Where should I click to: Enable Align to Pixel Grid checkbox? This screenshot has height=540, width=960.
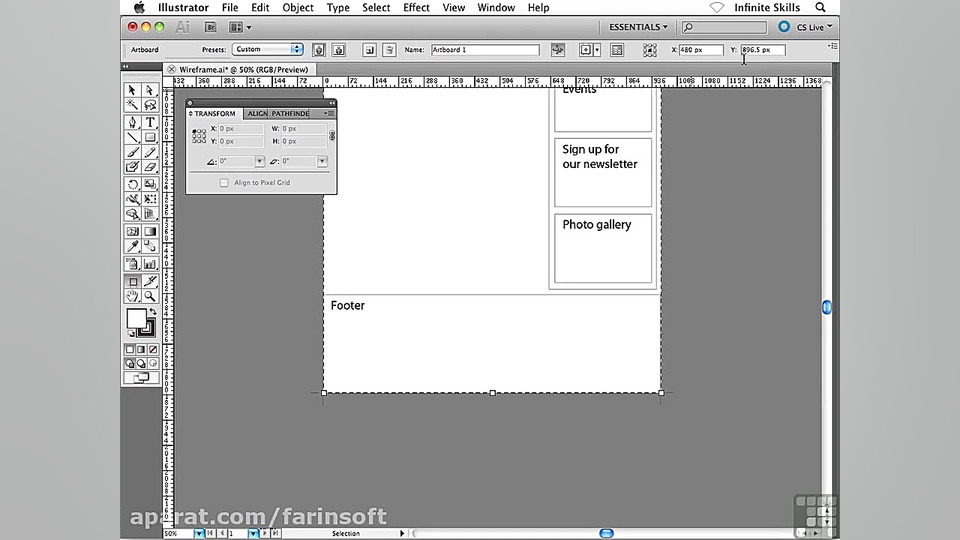tap(224, 182)
